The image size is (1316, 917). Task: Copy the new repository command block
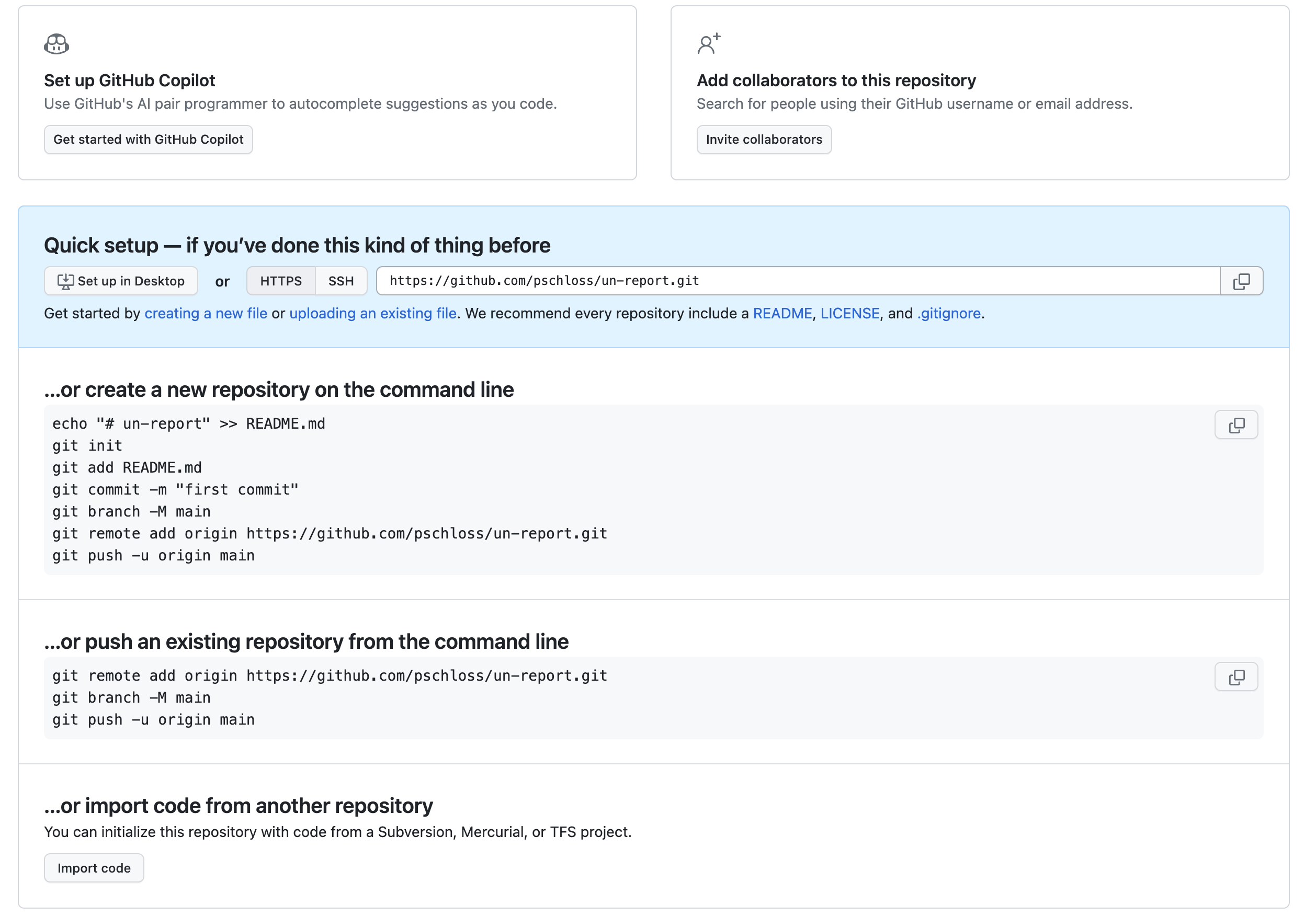pos(1236,425)
